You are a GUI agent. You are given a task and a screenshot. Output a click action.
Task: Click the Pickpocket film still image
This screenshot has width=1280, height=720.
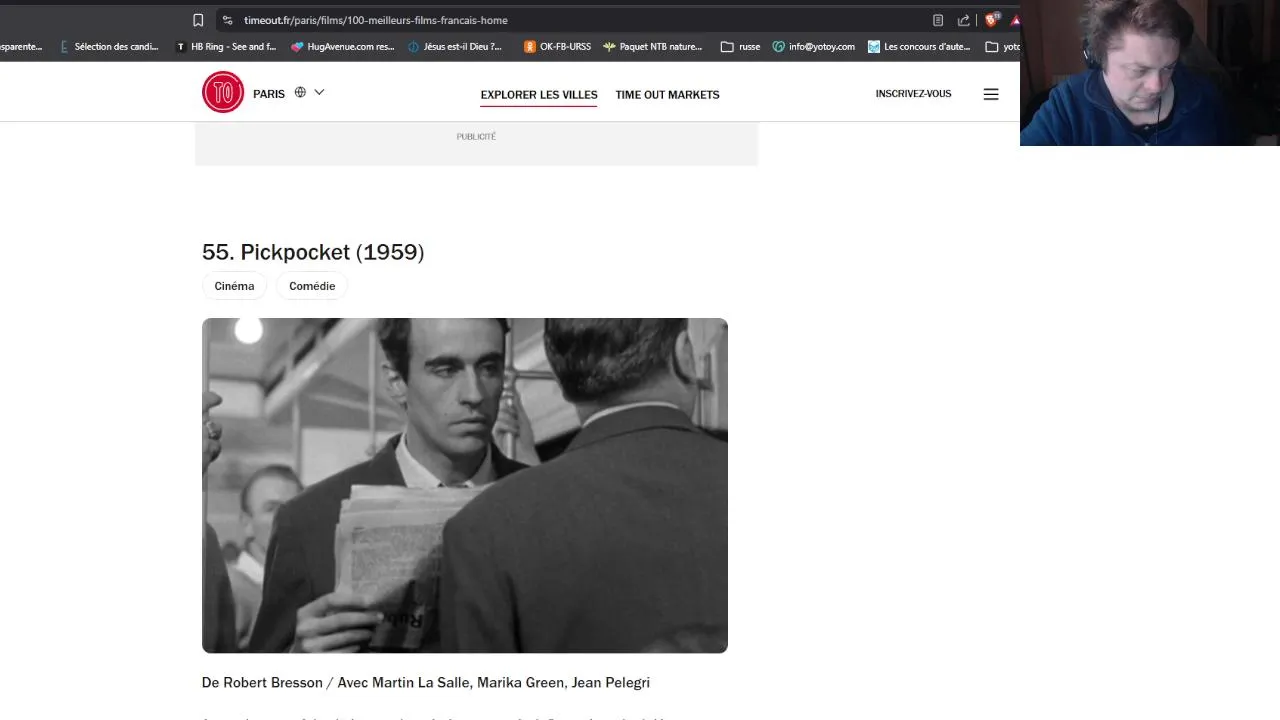[x=465, y=486]
